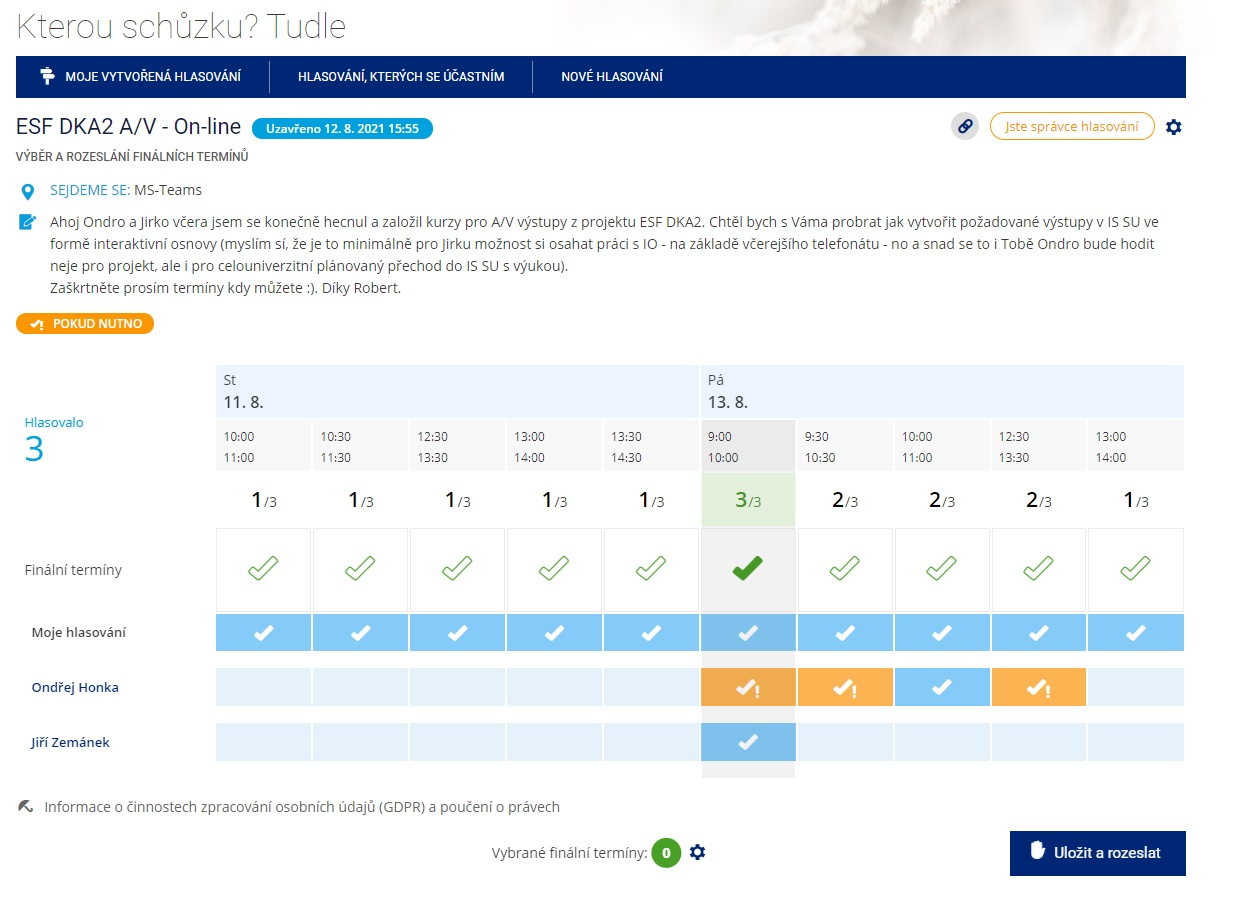Click the gavel icon next to GDPR info
Viewport: 1235px width, 907px height.
click(26, 806)
